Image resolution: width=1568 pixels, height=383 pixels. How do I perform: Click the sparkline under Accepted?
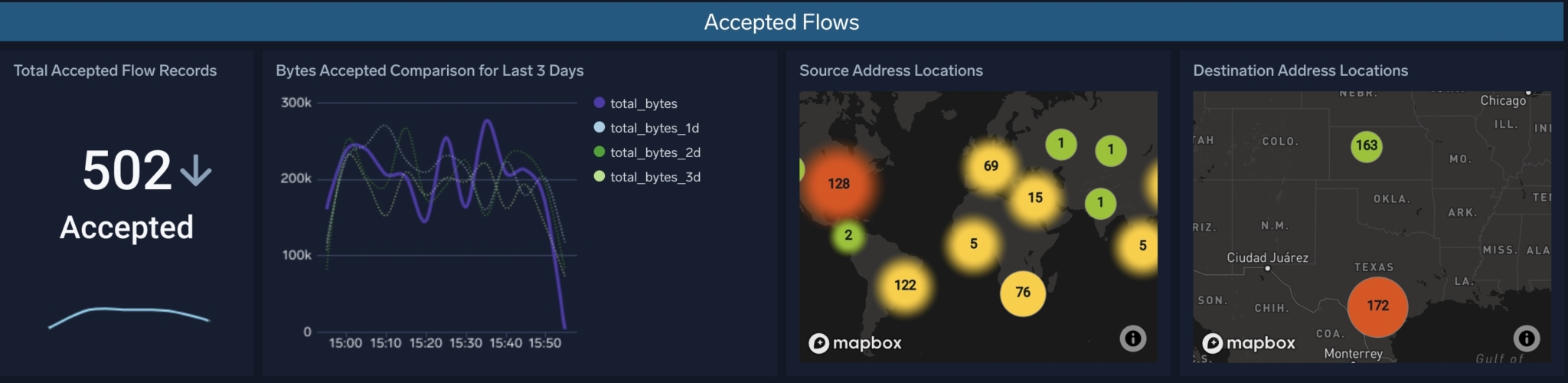[129, 317]
